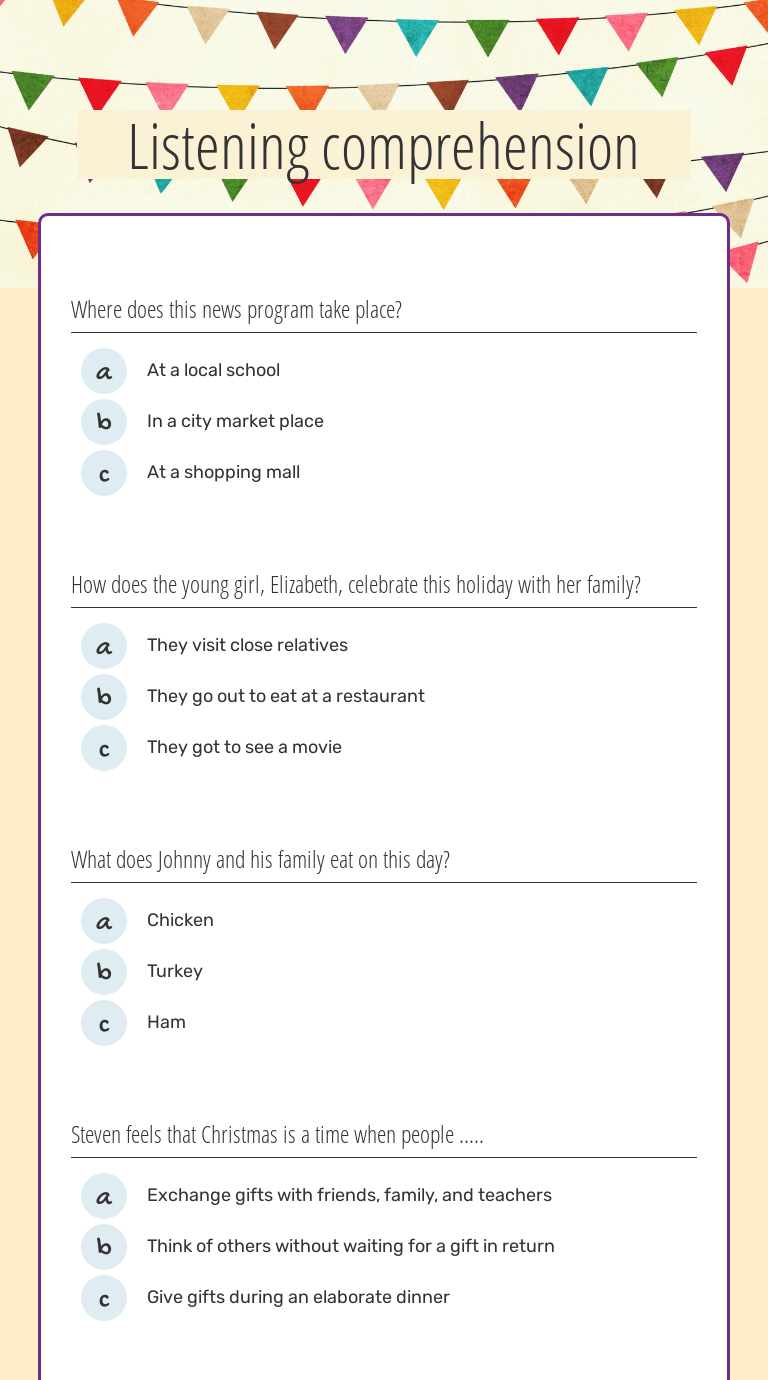Choose letter c for 'They got to see a movie'

(104, 748)
